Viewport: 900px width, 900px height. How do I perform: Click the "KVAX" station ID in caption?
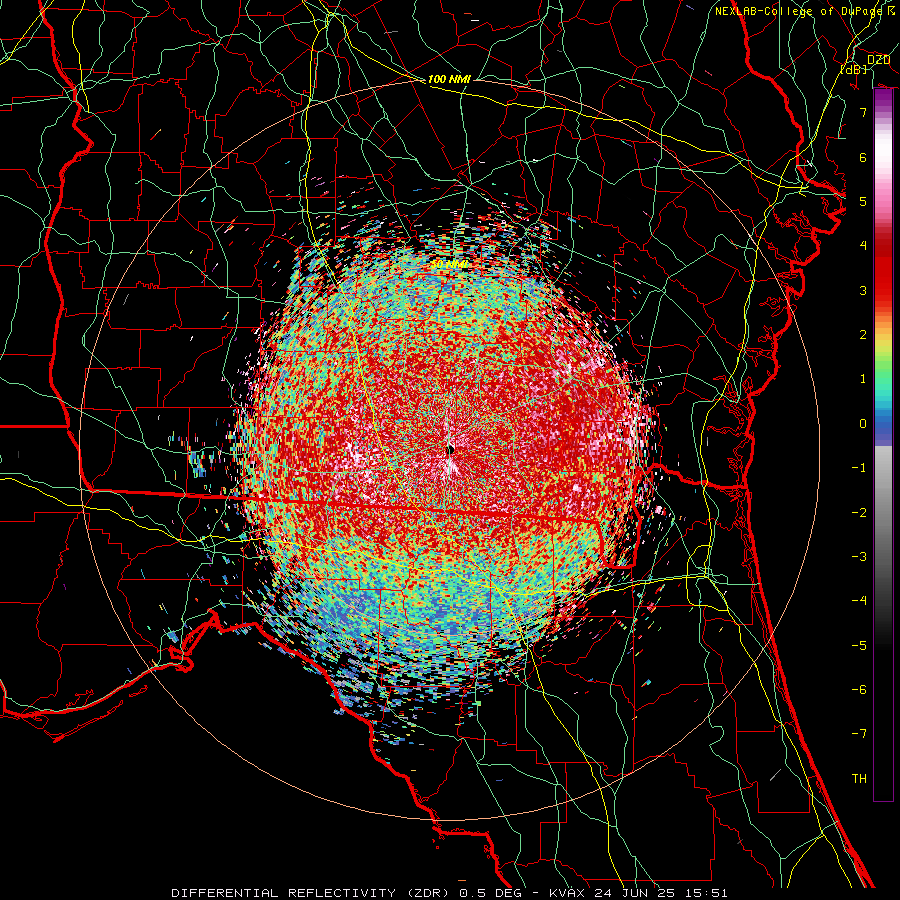(x=568, y=893)
